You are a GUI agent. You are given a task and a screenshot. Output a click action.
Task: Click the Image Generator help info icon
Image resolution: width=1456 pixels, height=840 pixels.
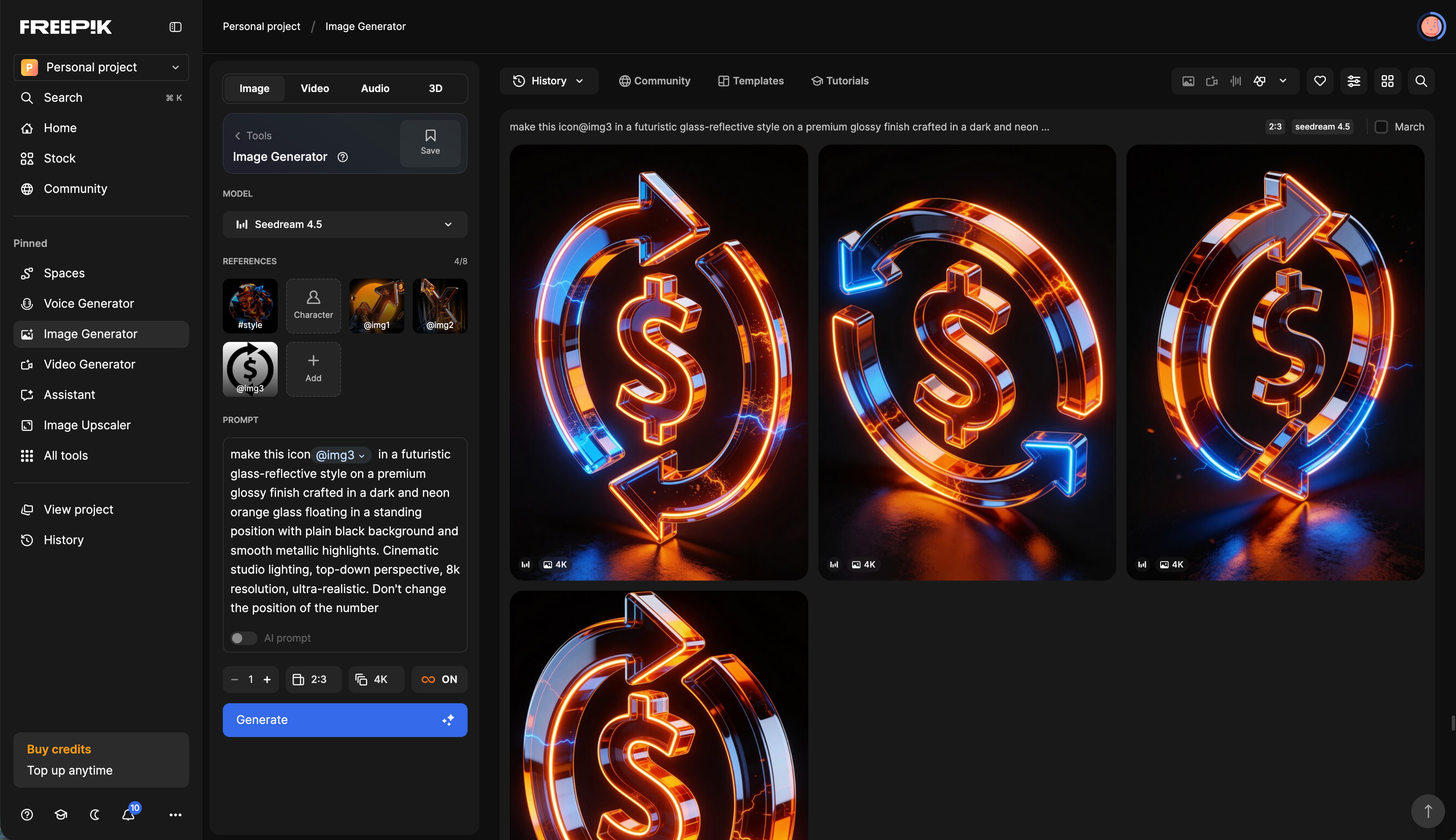(343, 157)
